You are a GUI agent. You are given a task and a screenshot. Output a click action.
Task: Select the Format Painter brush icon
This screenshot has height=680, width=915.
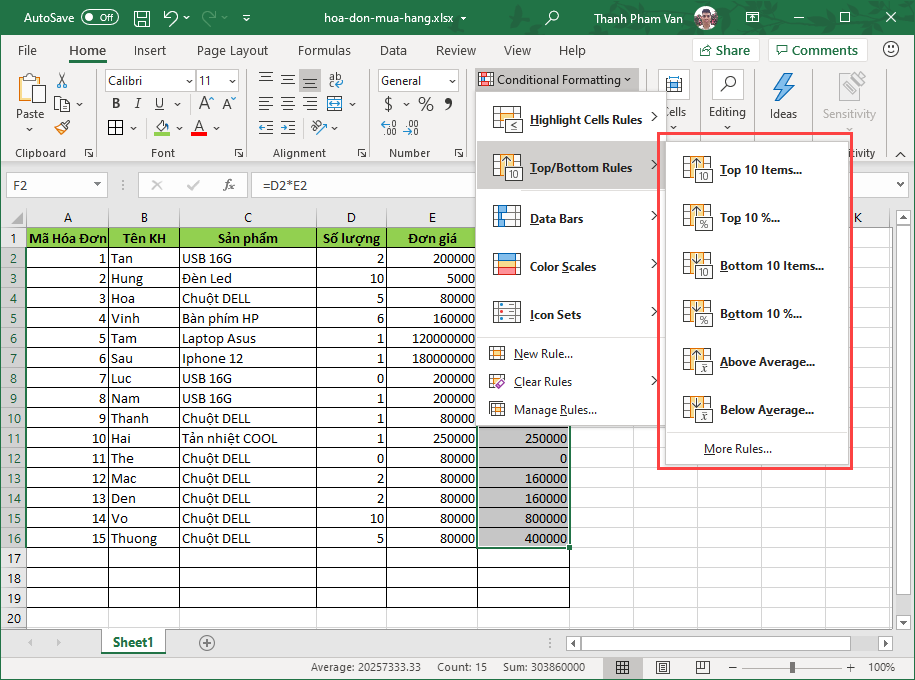pyautogui.click(x=62, y=128)
